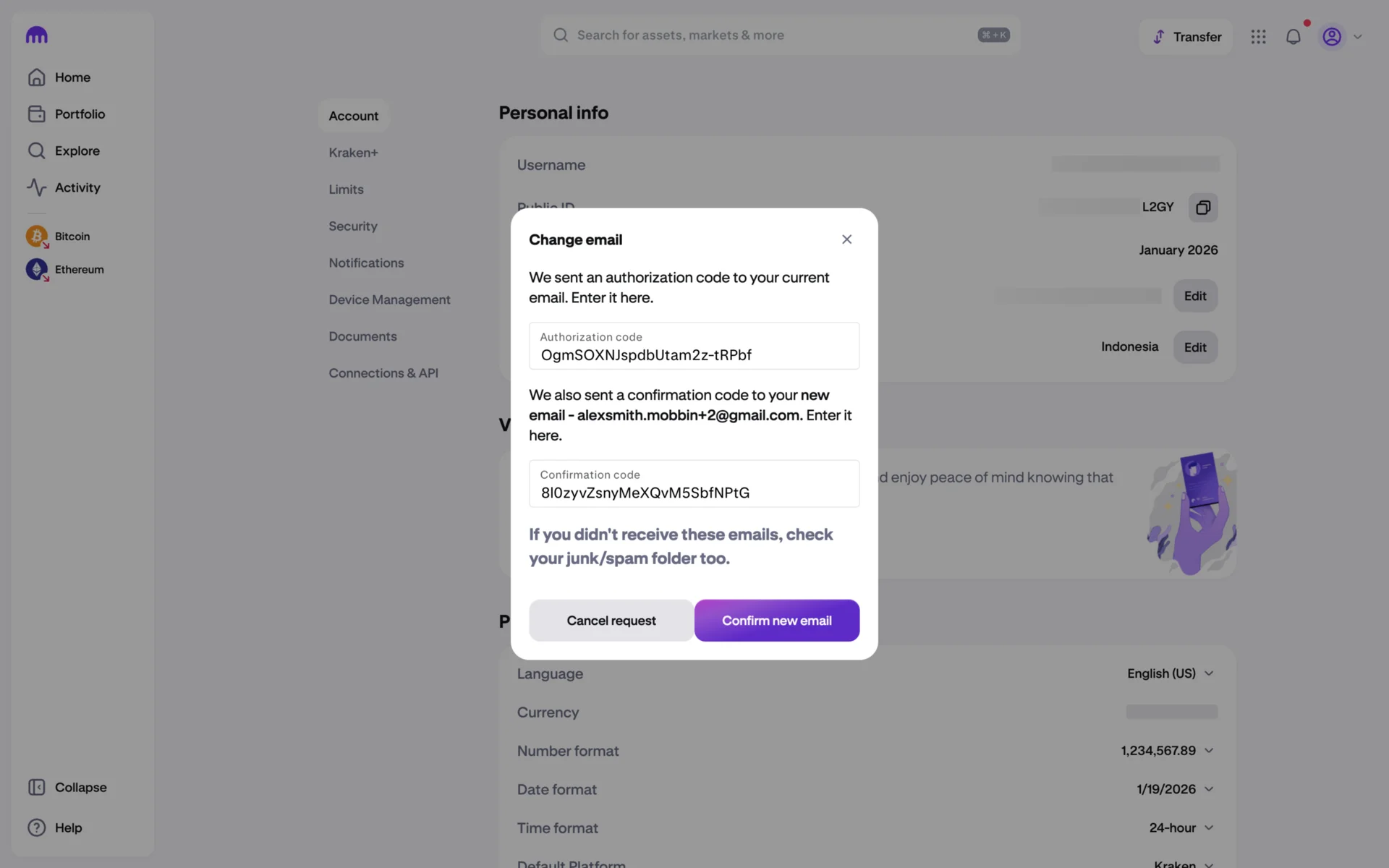1389x868 pixels.
Task: Open the apps grid menu
Action: [x=1258, y=37]
